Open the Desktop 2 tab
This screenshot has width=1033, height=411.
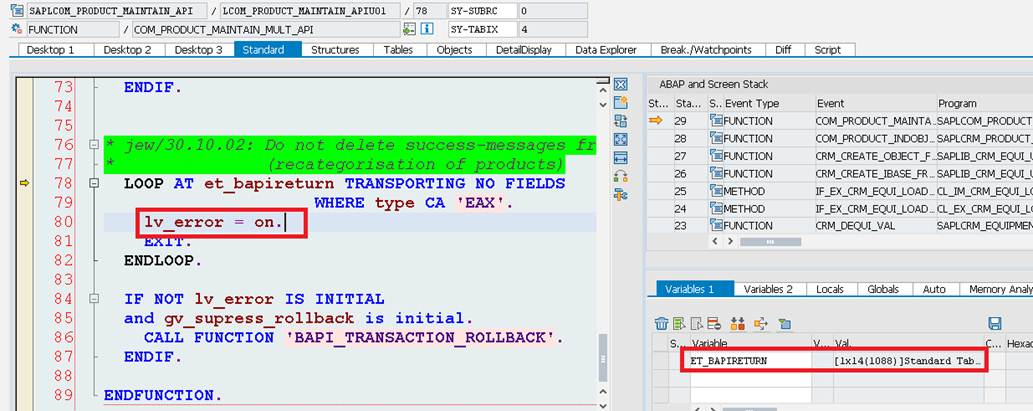coord(131,49)
